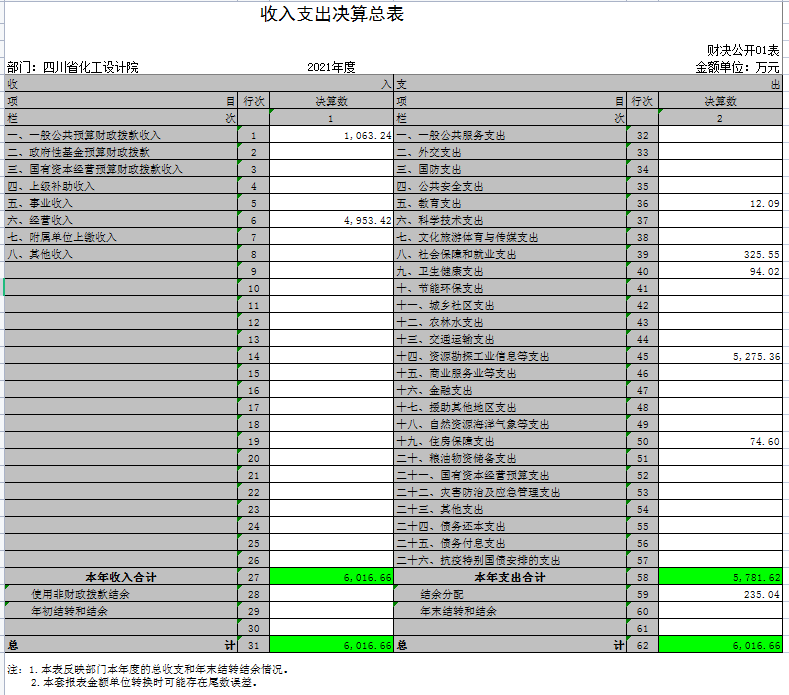Click the 一般公共预算财政拨款收入 row label
The height and width of the screenshot is (695, 789).
pos(121,135)
